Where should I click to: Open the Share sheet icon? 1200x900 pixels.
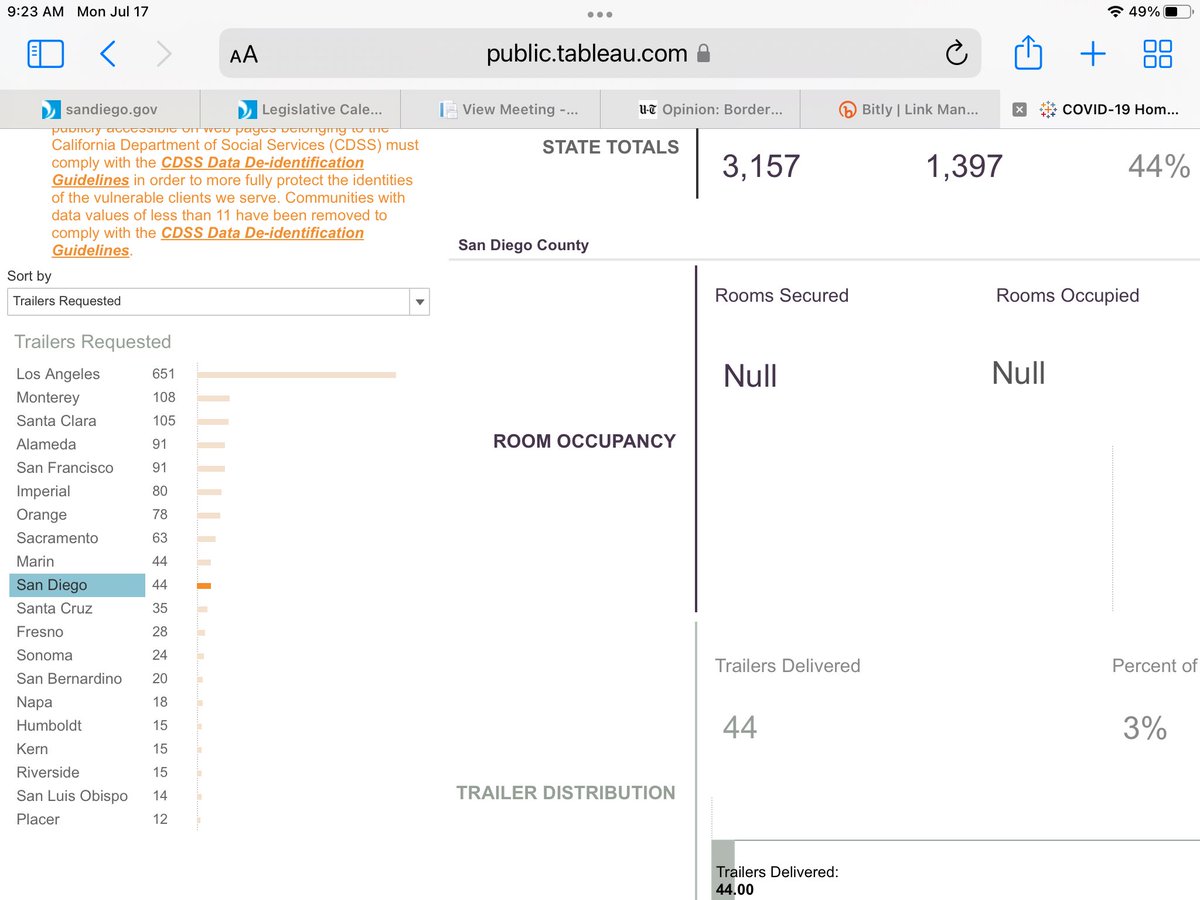coord(1028,52)
